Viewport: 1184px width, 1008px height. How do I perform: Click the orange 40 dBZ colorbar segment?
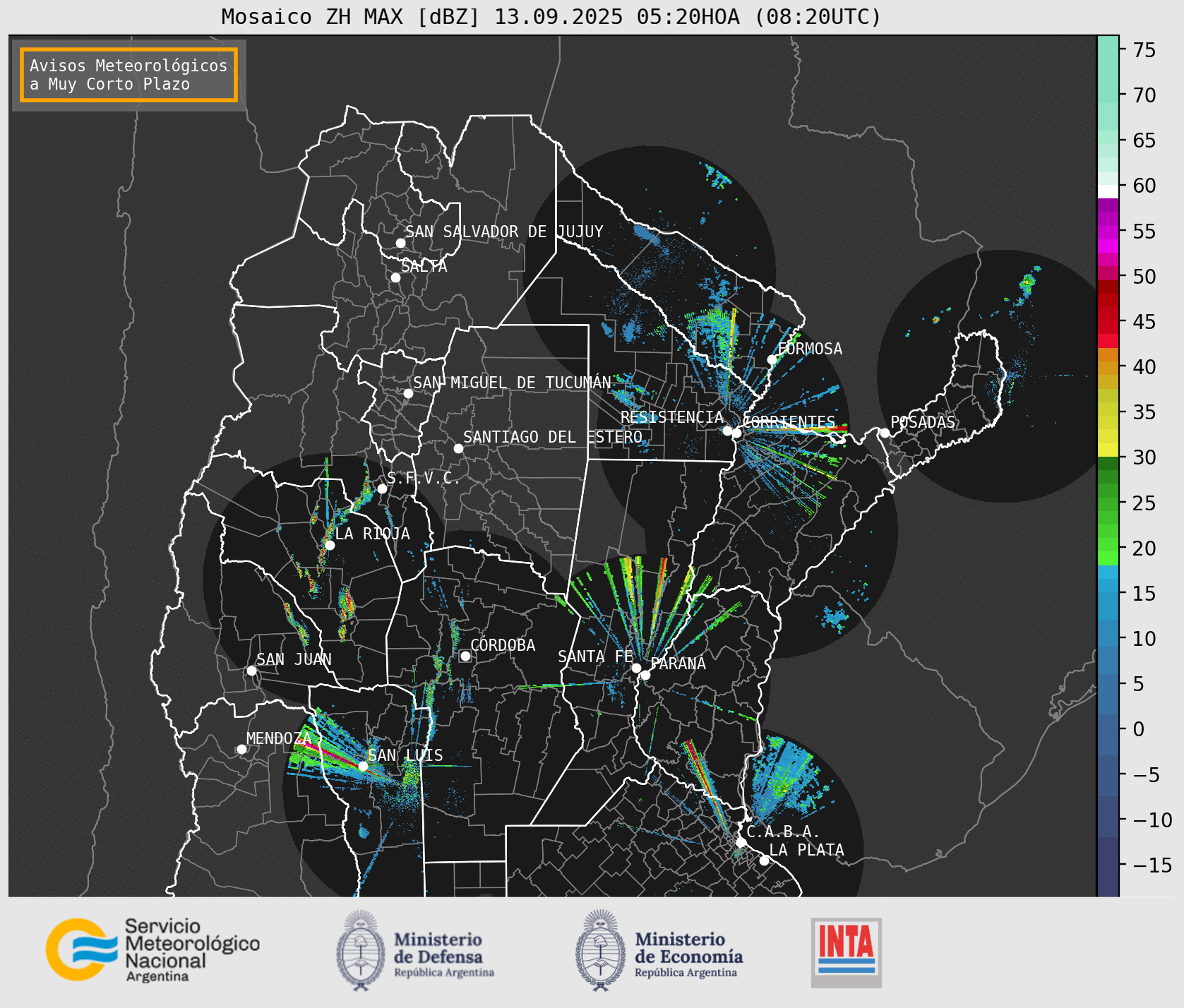click(1108, 367)
